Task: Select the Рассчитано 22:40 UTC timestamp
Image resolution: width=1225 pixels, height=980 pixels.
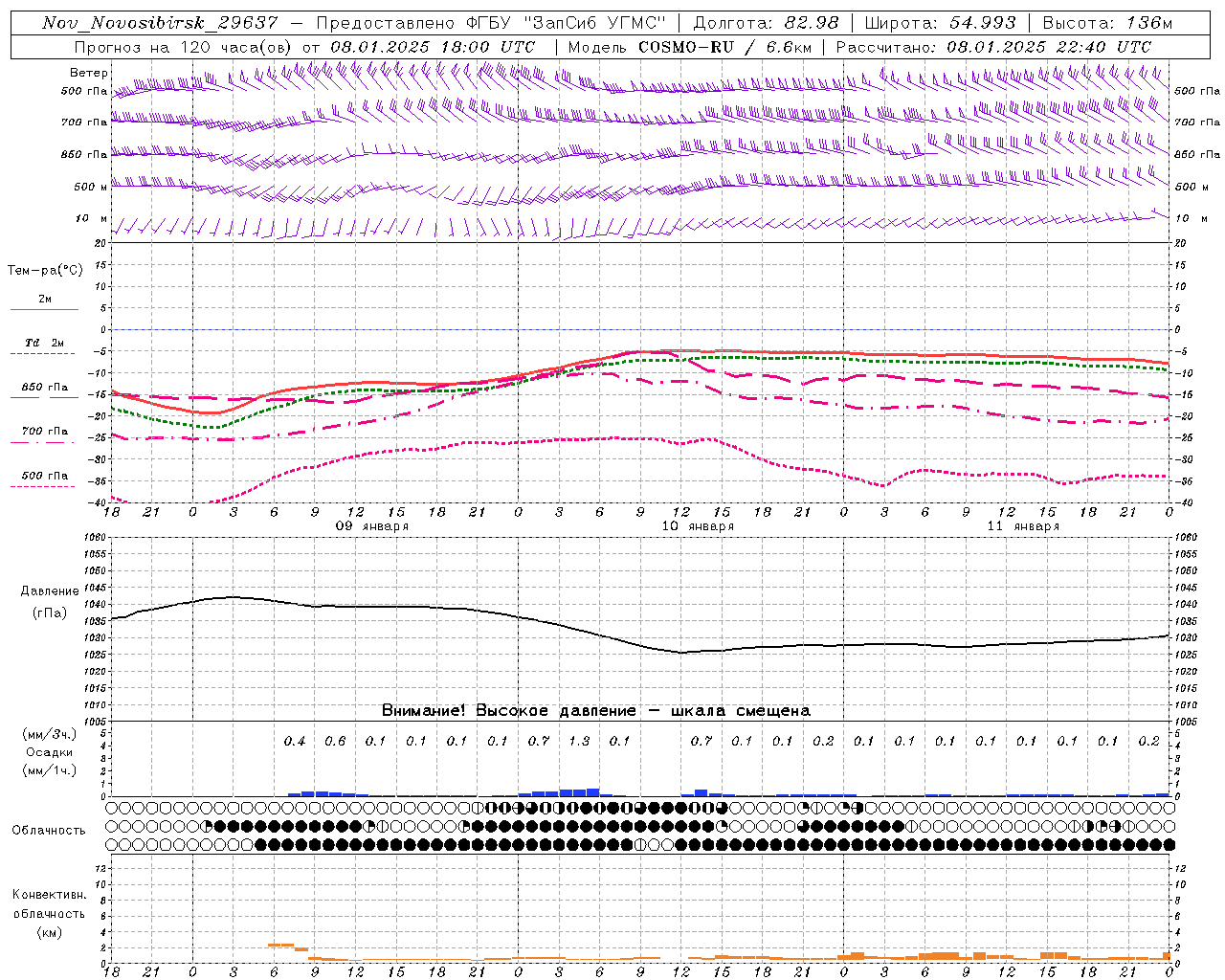Action: click(993, 46)
